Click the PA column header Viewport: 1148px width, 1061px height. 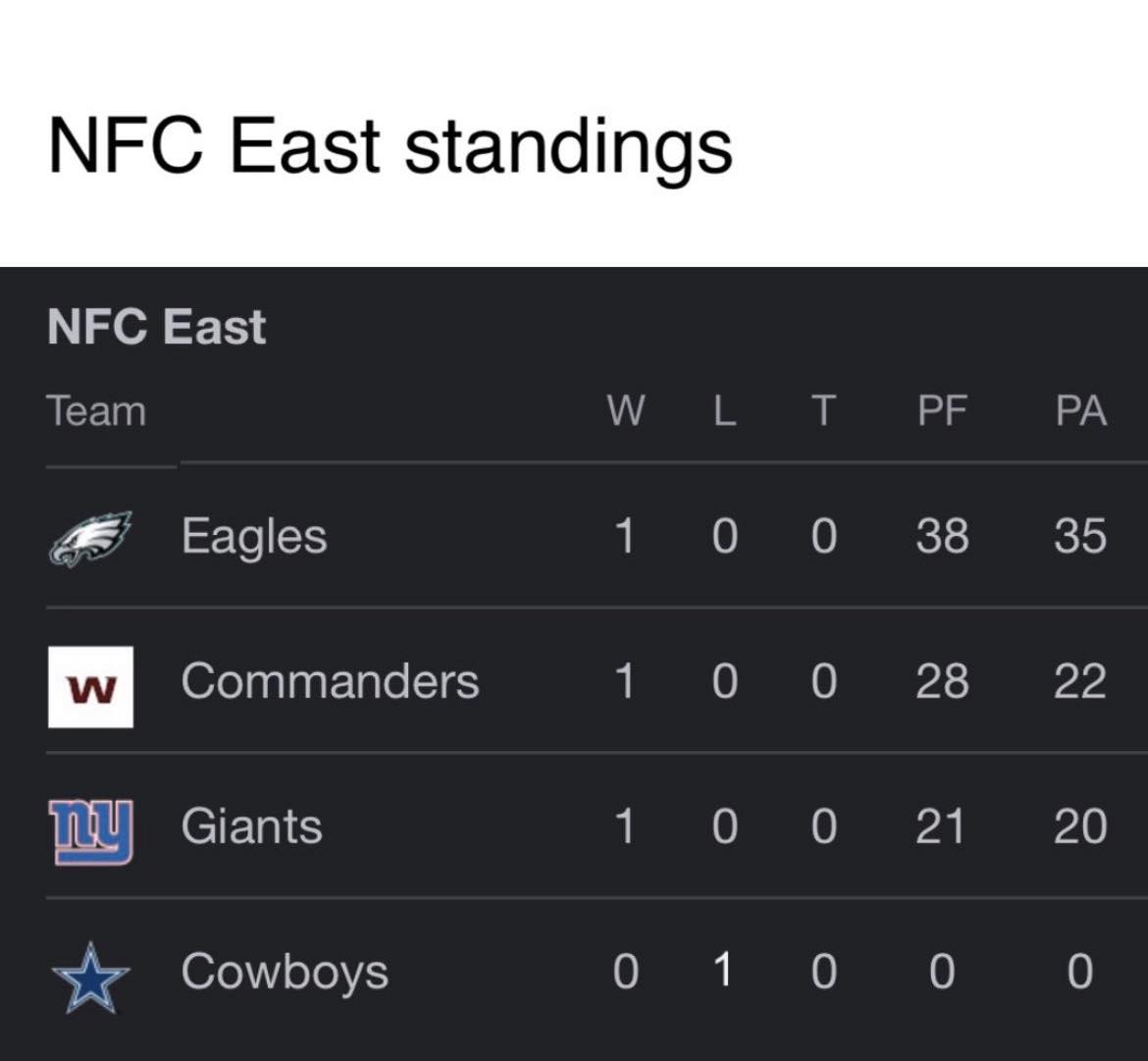click(1080, 411)
